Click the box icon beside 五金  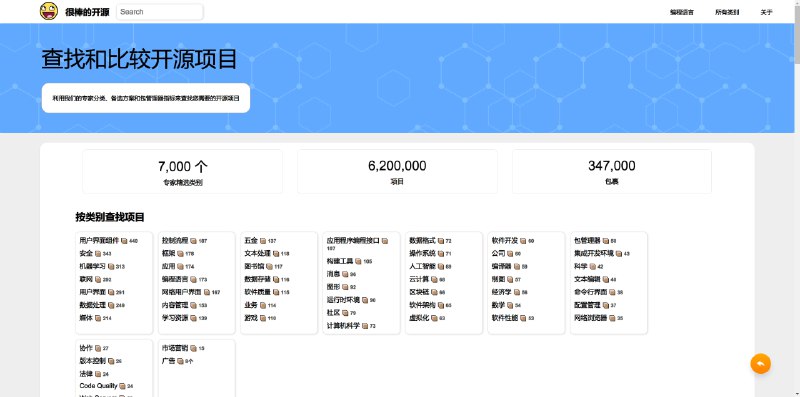pos(263,241)
